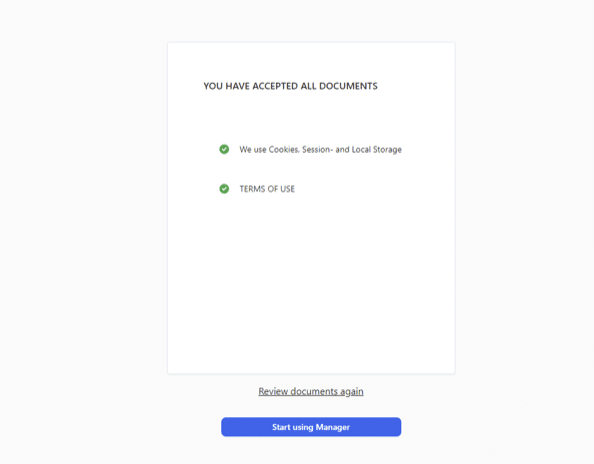
Task: Launch Manager with the blue button
Action: (311, 427)
